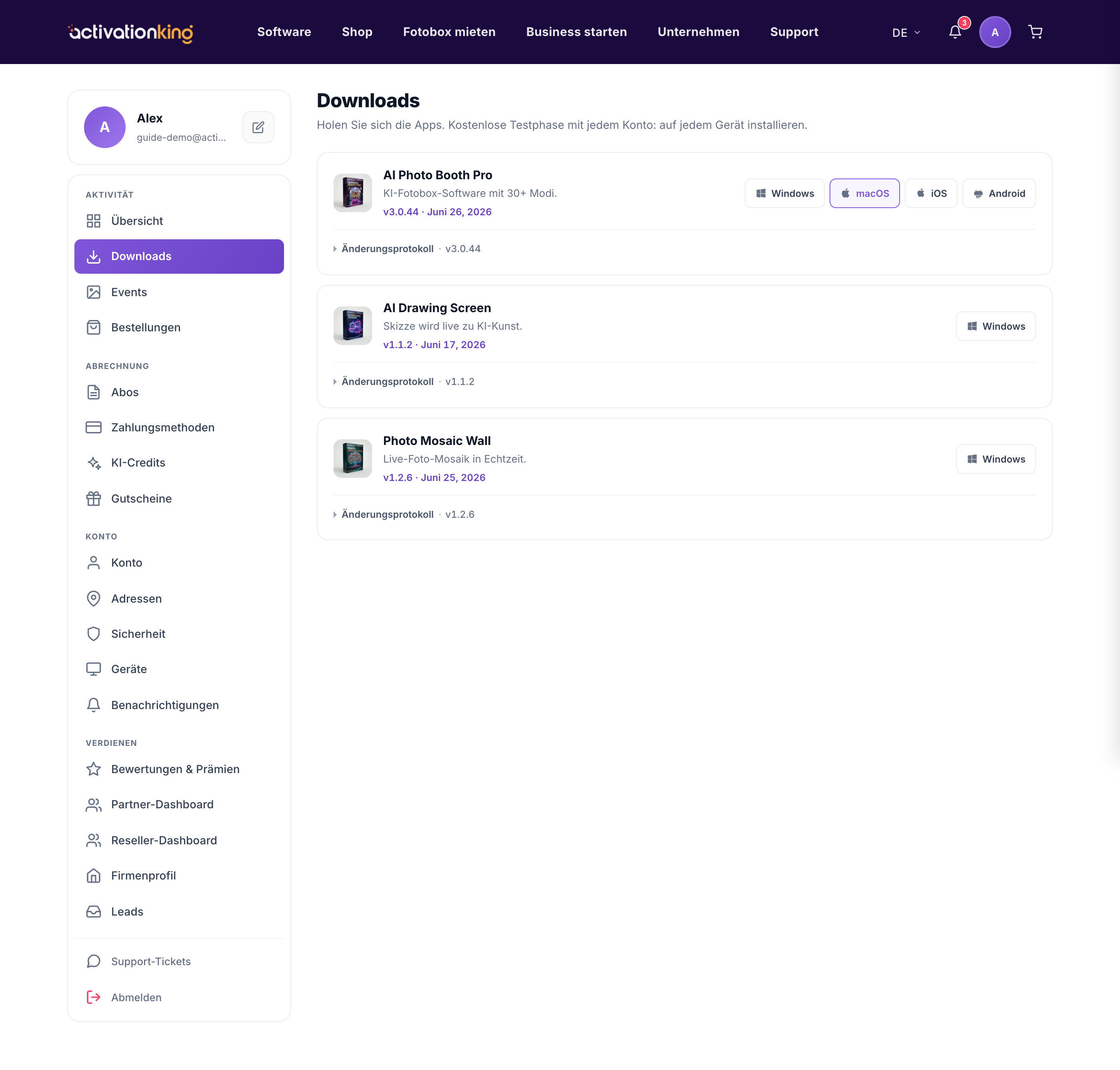Go to Fotobox mieten
Image resolution: width=1120 pixels, height=1070 pixels.
pyautogui.click(x=449, y=32)
